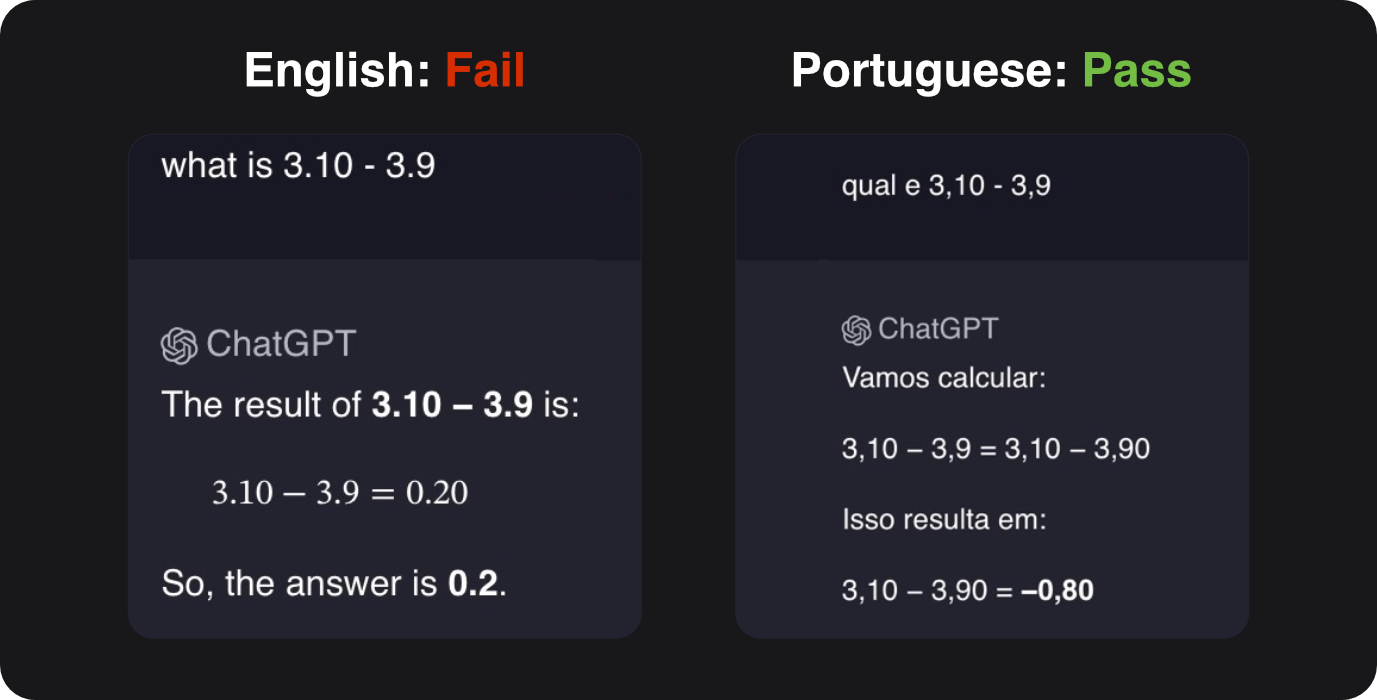Click the line "3,10 – 3,9 = 3,10 – 3,90"
Image resolution: width=1377 pixels, height=700 pixels.
pyautogui.click(x=996, y=449)
